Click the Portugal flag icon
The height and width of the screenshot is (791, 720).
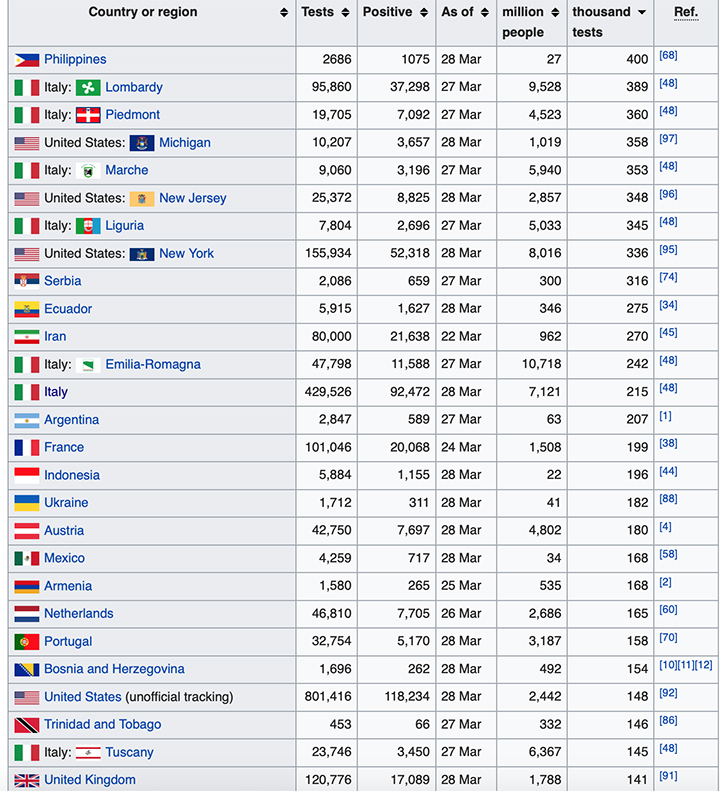pos(27,642)
